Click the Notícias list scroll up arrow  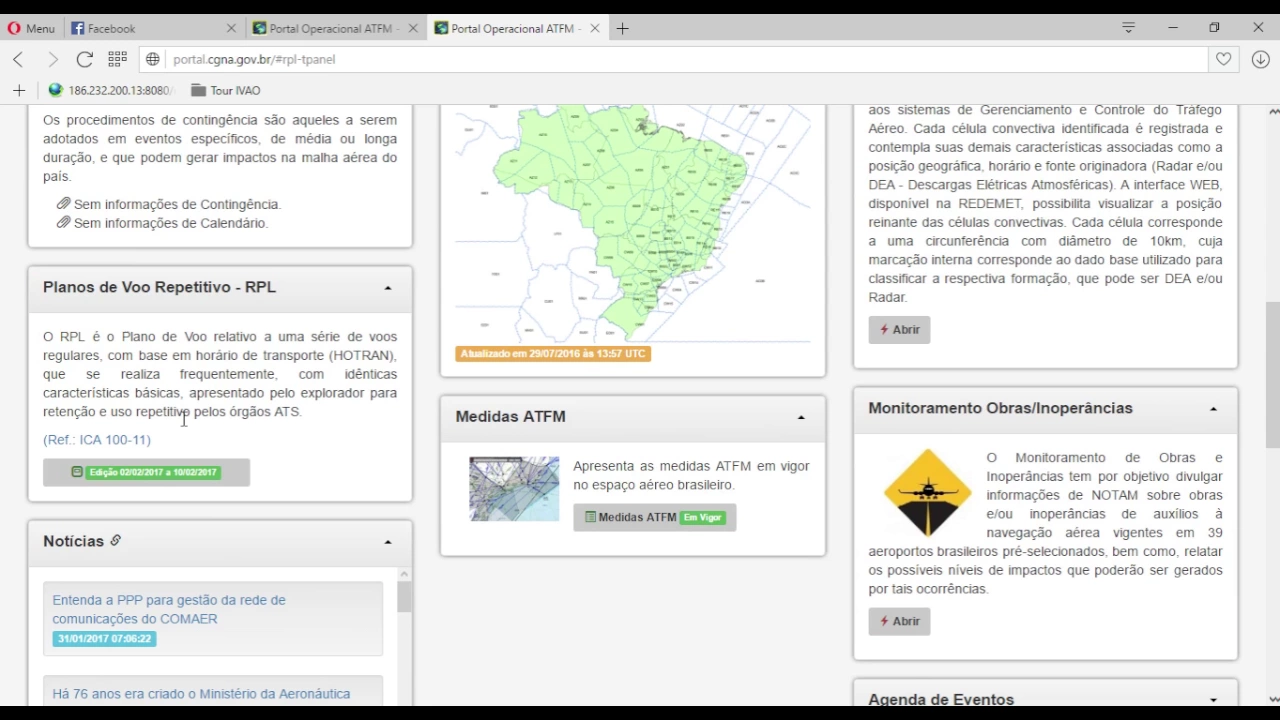click(404, 574)
